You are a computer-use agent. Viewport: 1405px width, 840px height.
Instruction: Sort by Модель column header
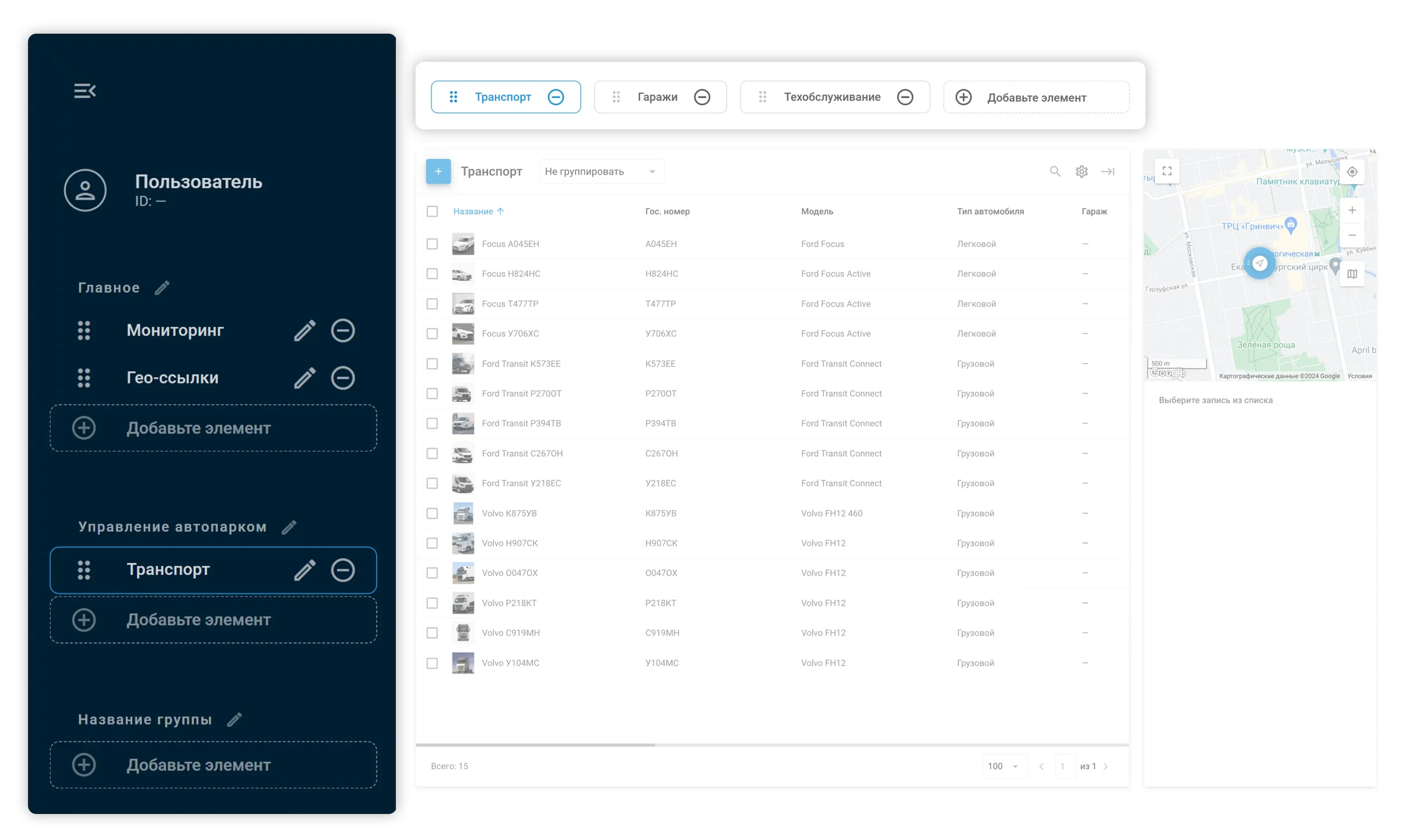(817, 211)
